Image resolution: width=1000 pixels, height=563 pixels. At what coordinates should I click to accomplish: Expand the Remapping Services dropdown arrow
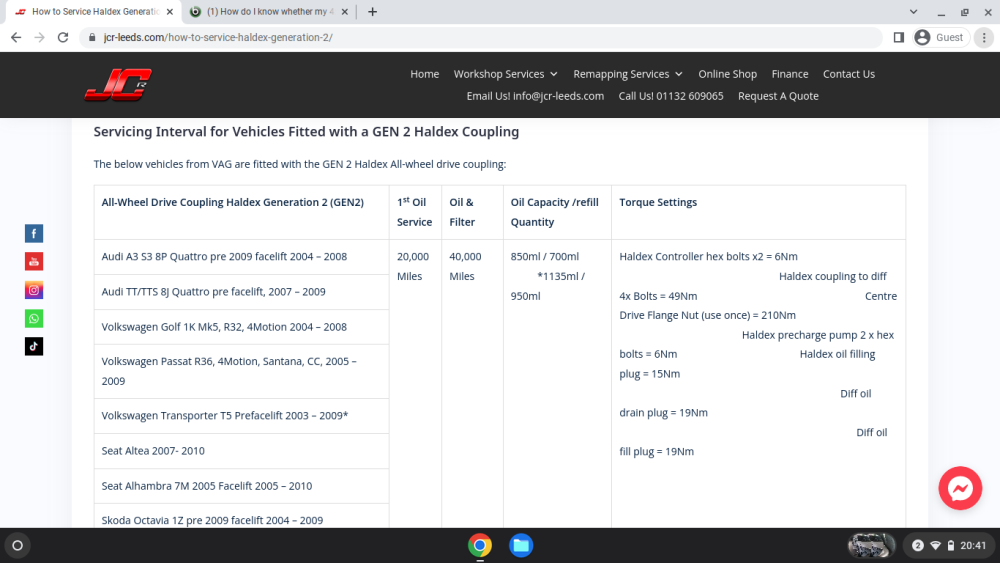click(x=679, y=75)
